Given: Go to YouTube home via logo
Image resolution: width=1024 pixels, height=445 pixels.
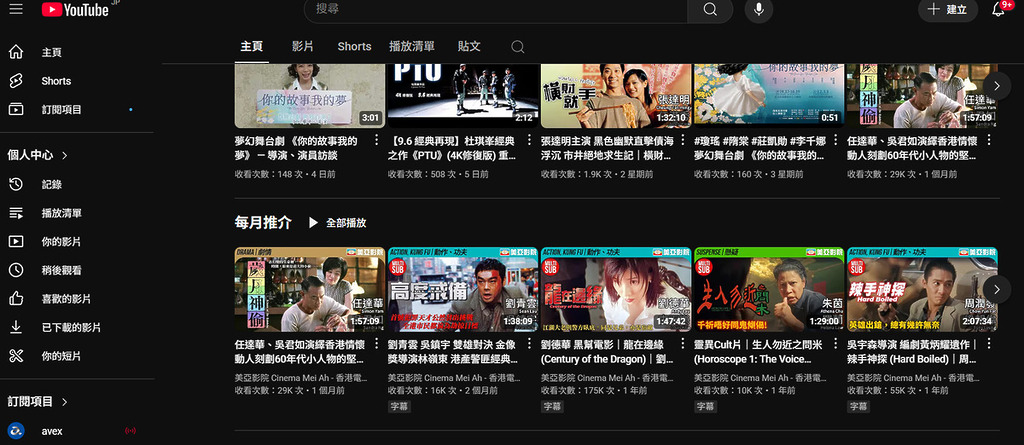Looking at the screenshot, I should tap(76, 9).
